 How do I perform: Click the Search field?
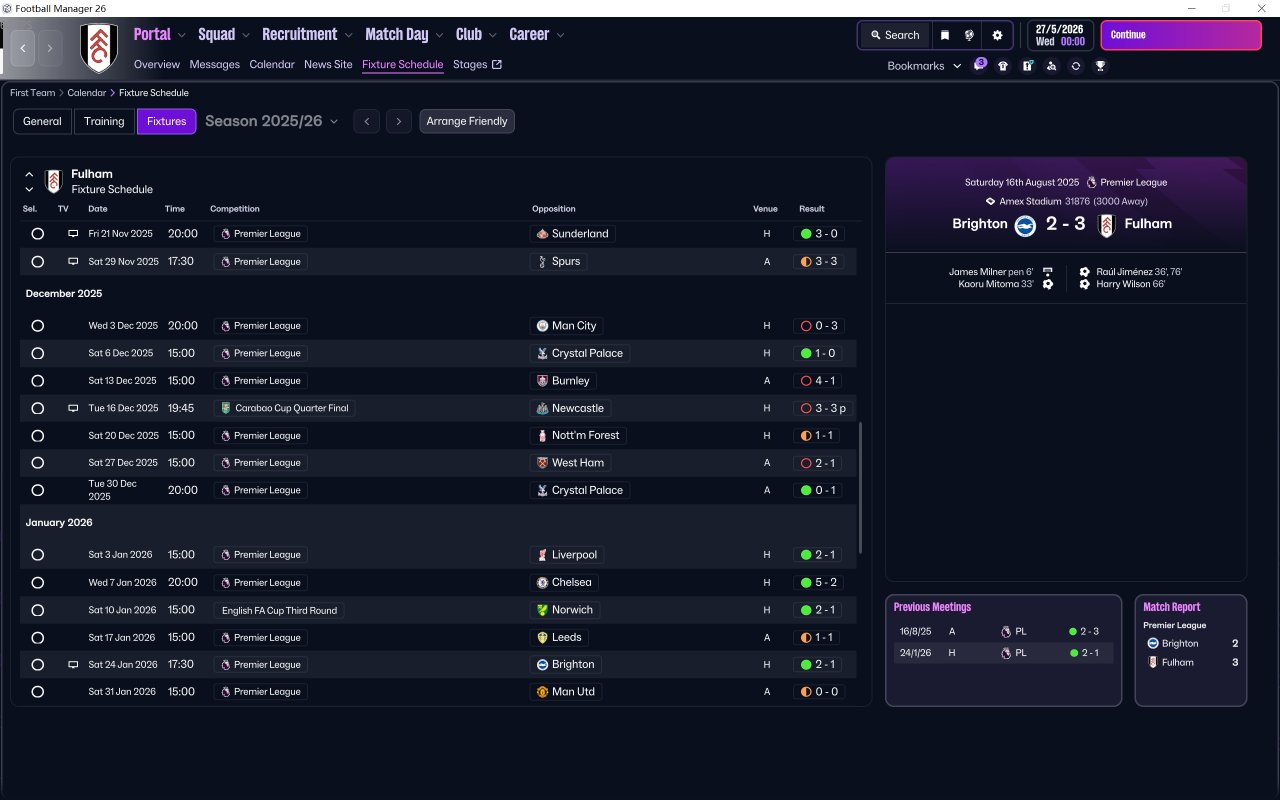(x=894, y=35)
